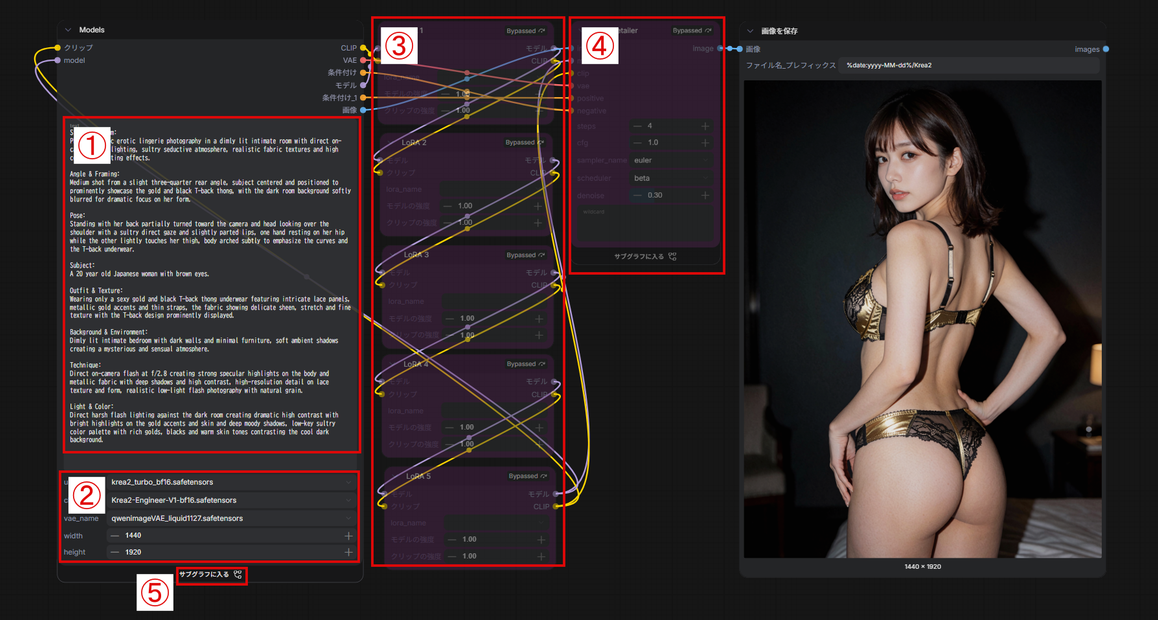Increase the detailer steps value with plus

705,126
